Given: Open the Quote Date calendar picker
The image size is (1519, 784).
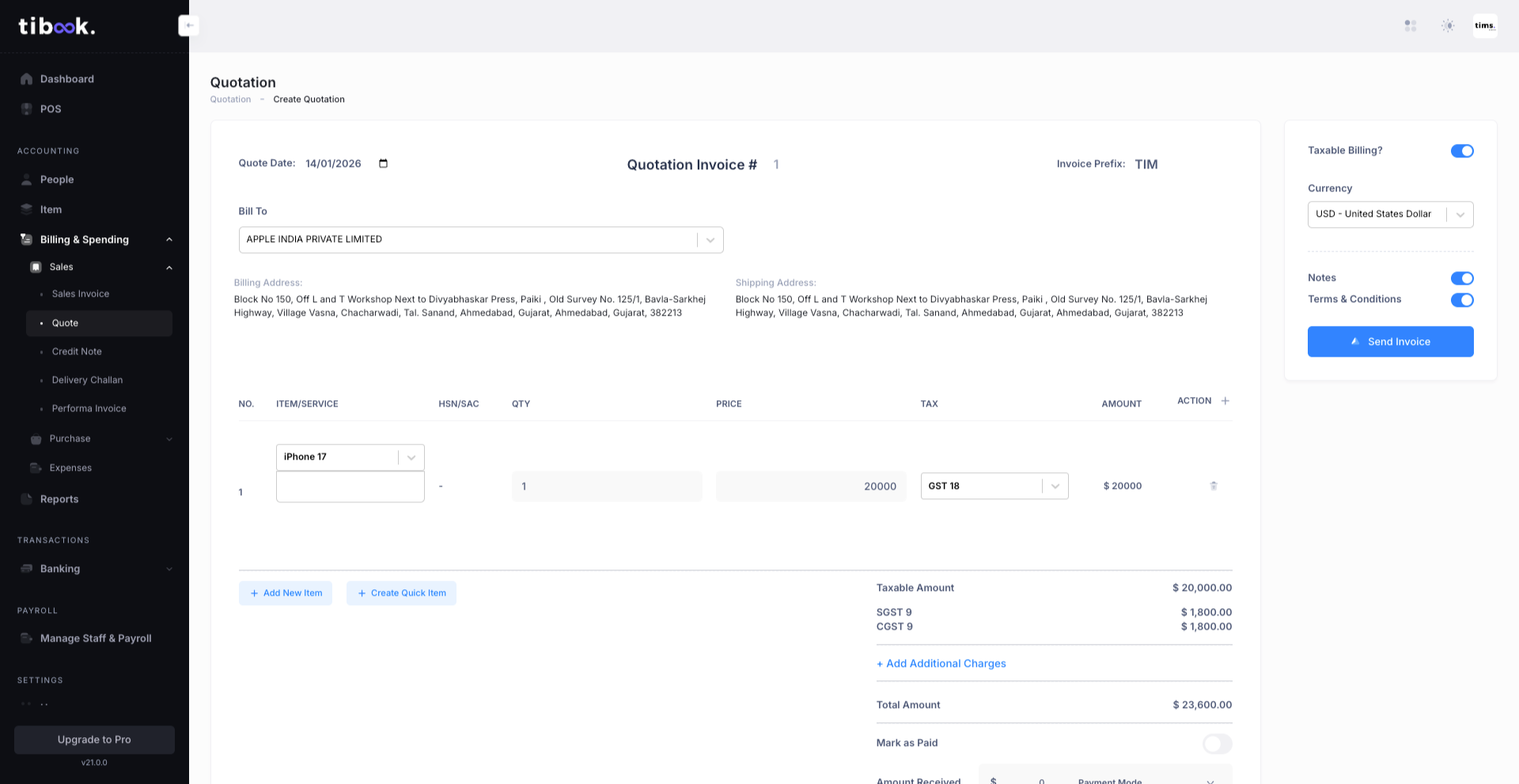Looking at the screenshot, I should 382,164.
